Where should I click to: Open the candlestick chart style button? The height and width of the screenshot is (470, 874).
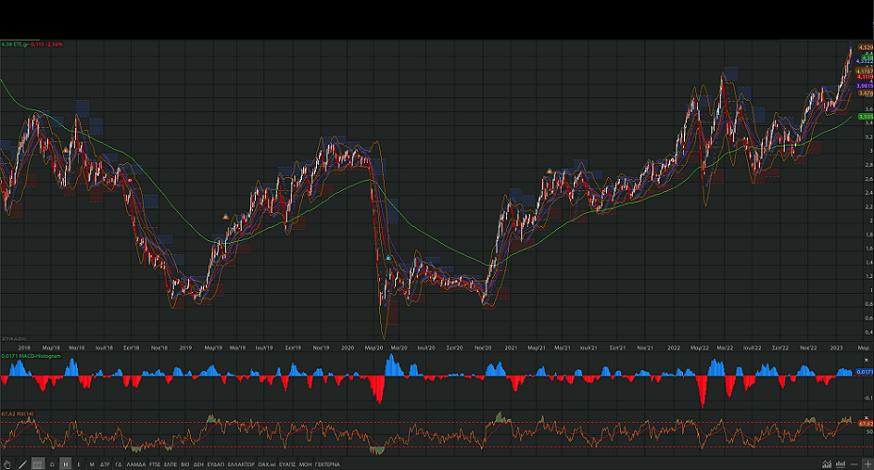click(x=38, y=464)
